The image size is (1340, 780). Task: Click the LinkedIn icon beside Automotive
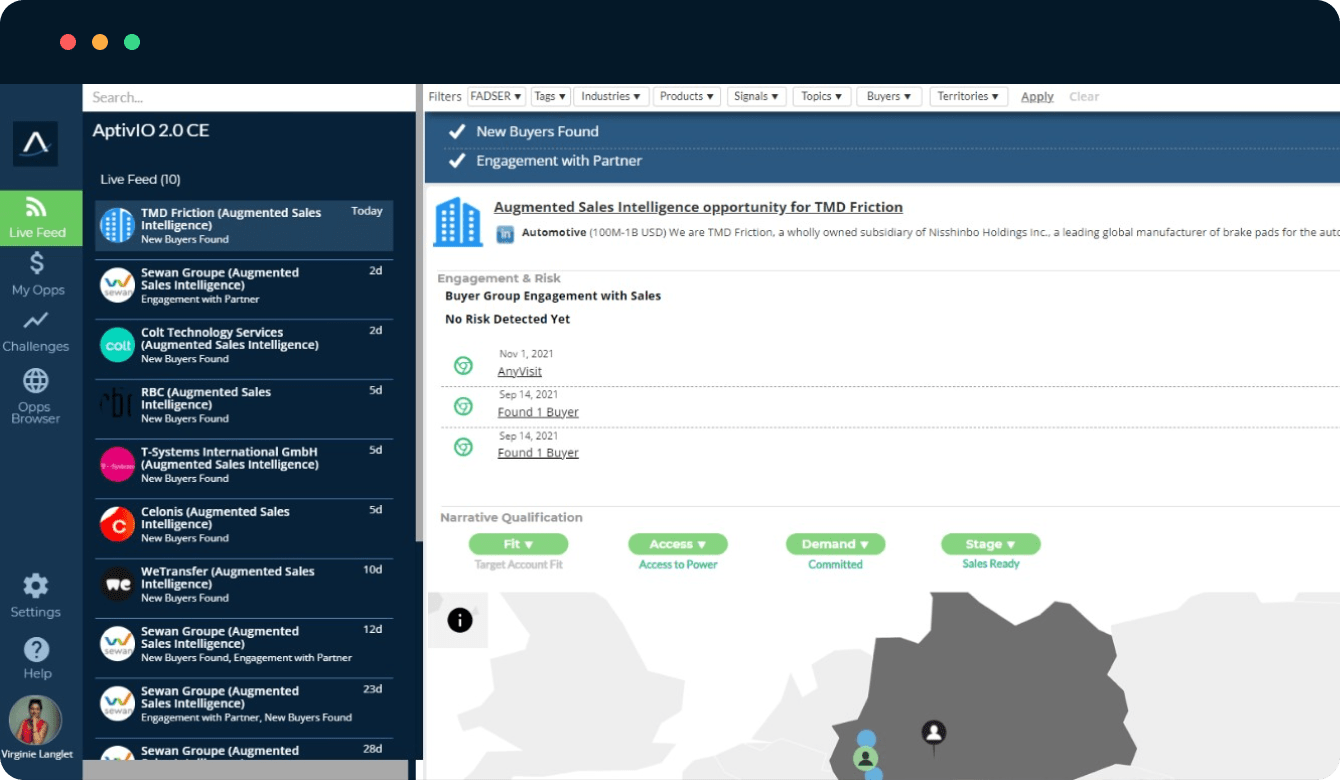tap(506, 234)
